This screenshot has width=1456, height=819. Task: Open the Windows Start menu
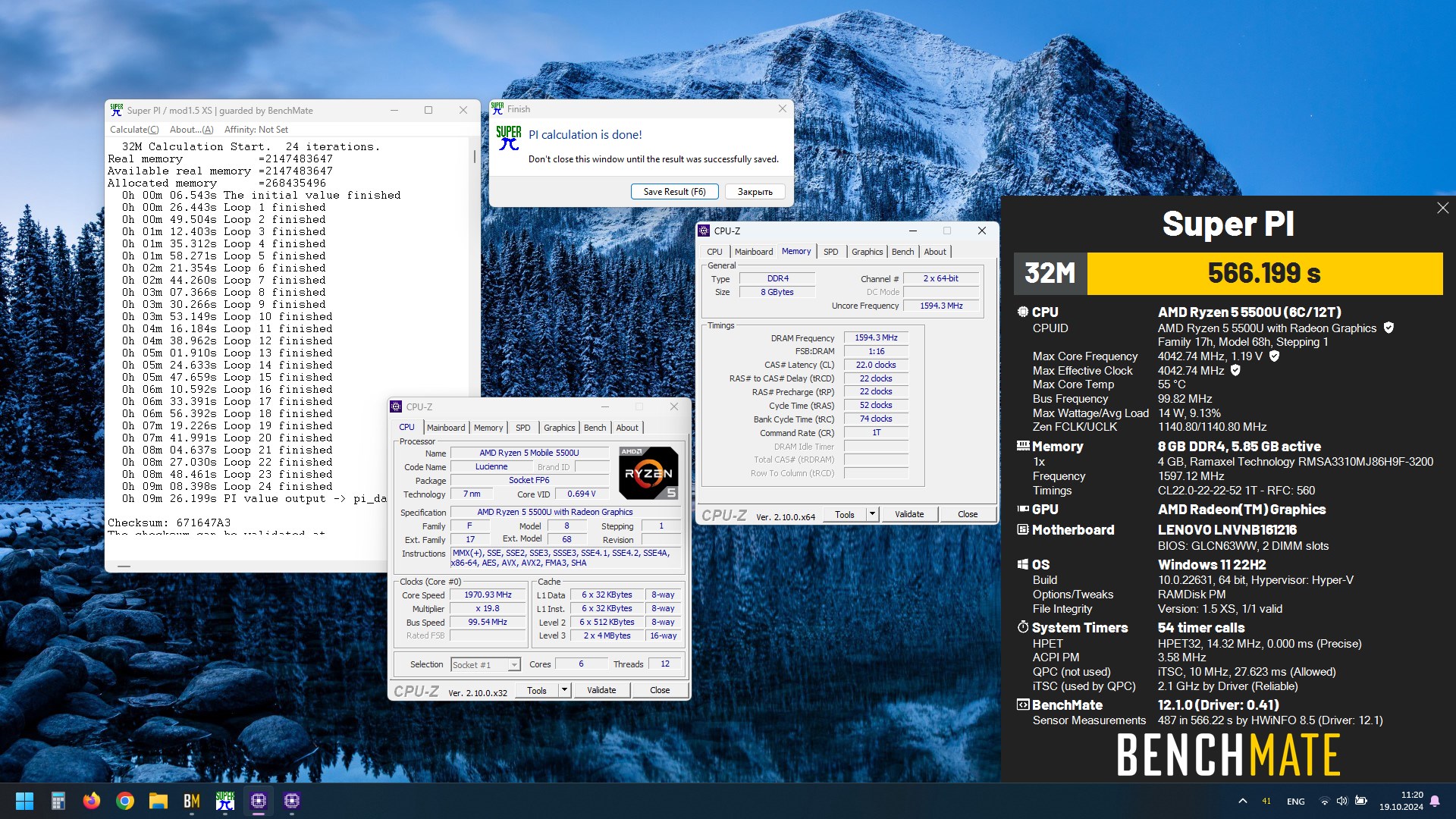(24, 801)
